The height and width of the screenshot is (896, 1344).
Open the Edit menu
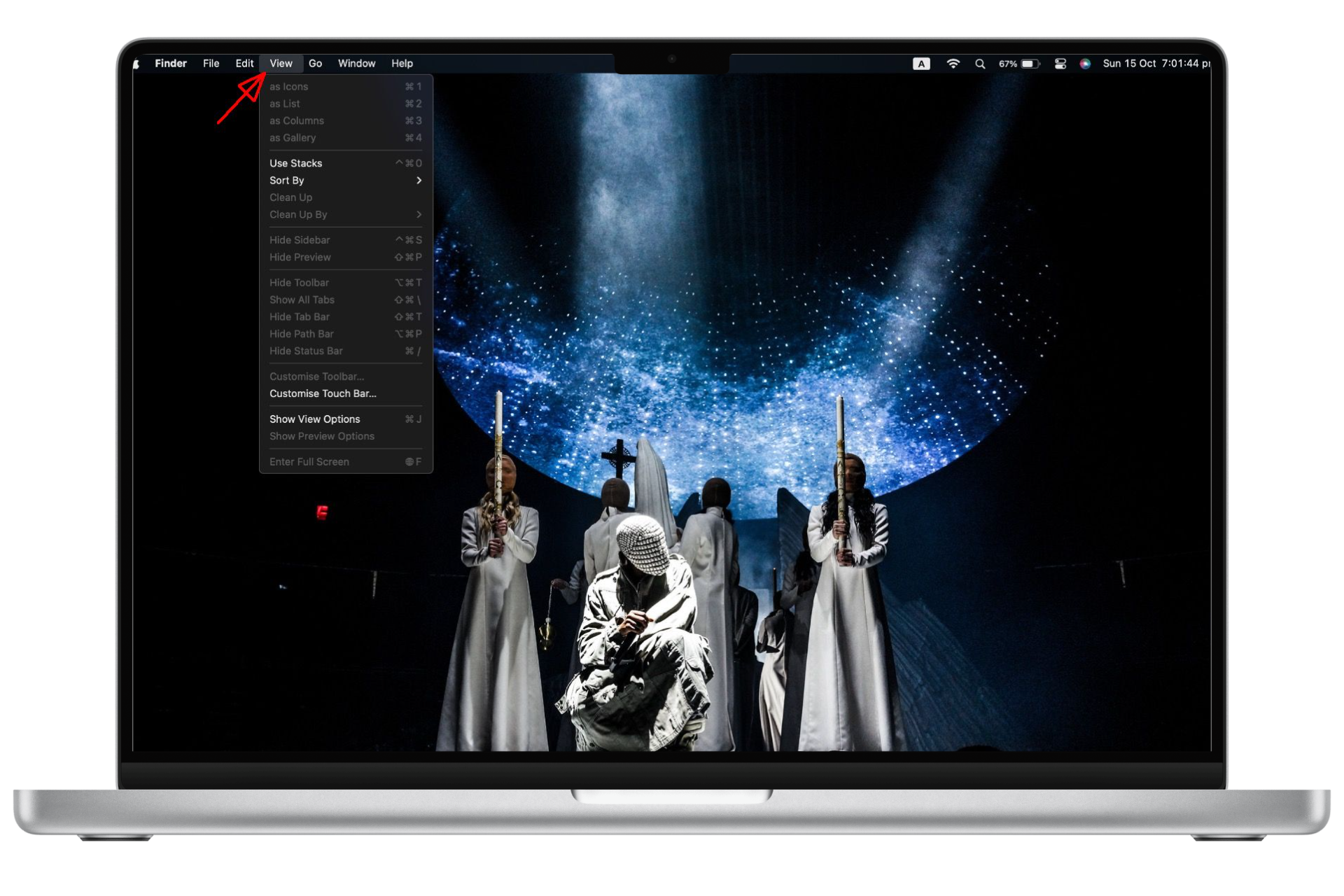244,64
